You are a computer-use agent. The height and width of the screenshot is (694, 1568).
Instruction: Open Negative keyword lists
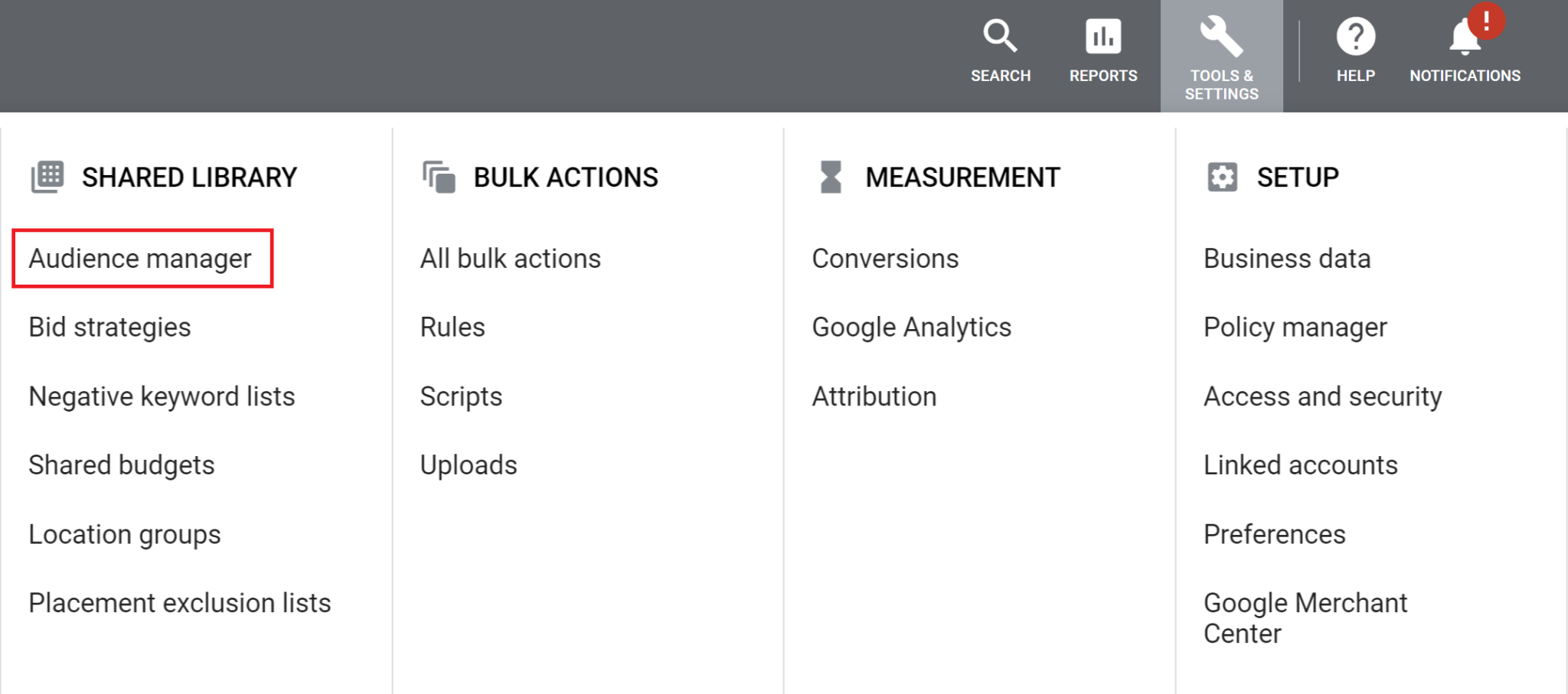(161, 396)
